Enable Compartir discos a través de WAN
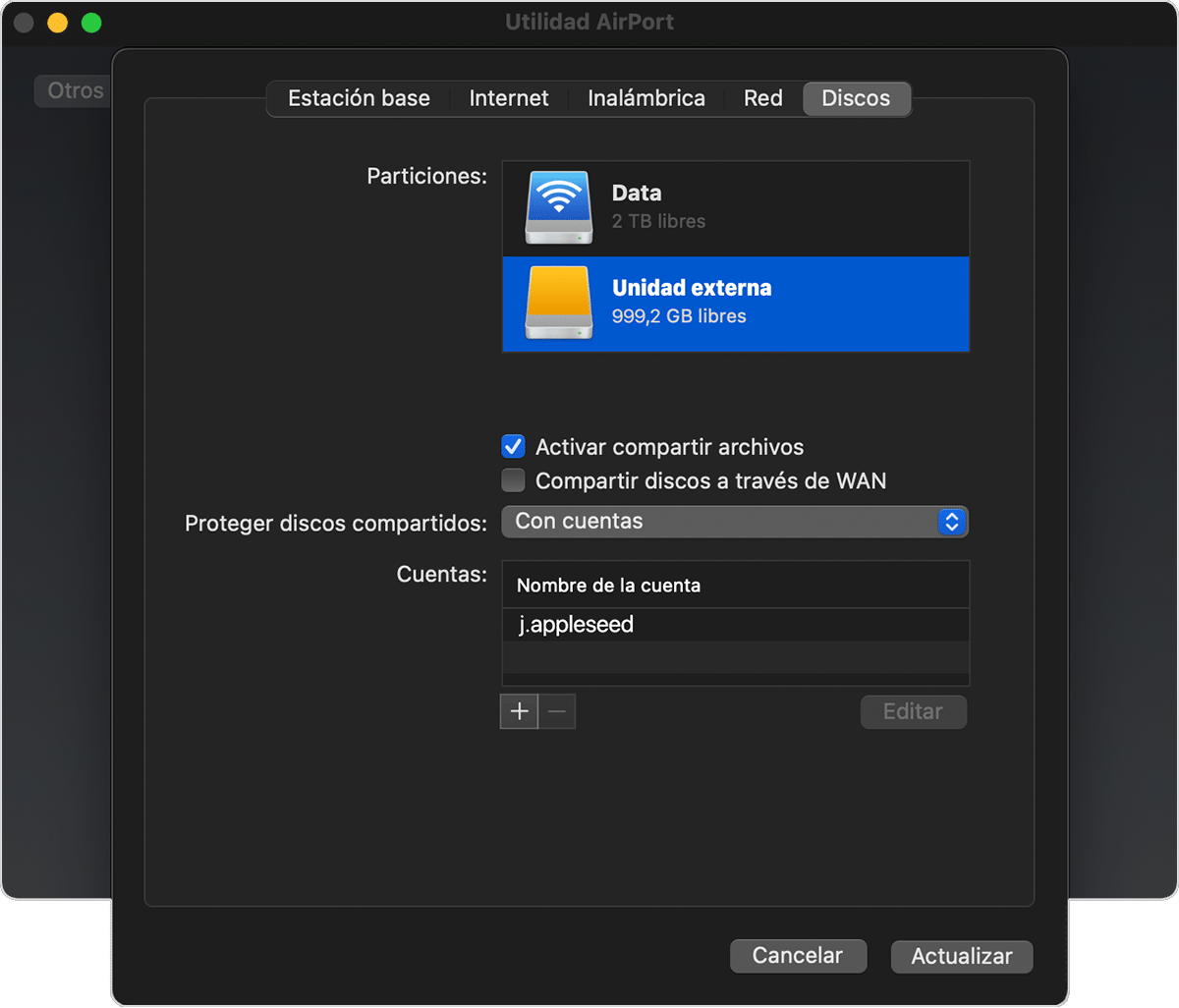 [513, 481]
